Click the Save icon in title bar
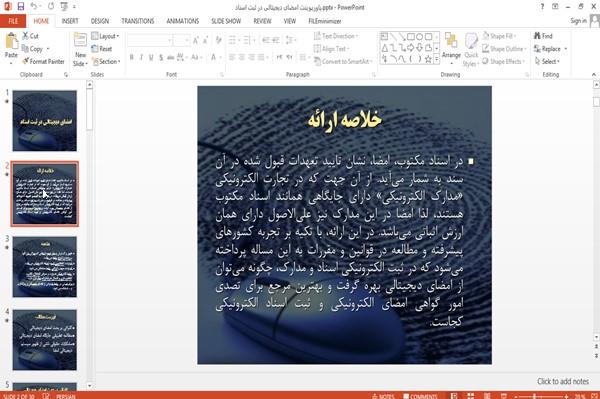This screenshot has height=399, width=600. pyautogui.click(x=21, y=7)
